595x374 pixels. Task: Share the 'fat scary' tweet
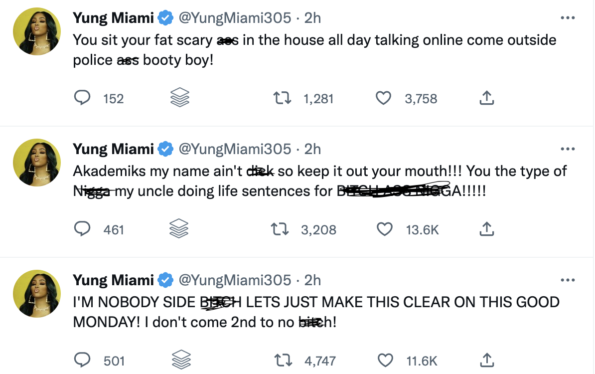click(486, 98)
